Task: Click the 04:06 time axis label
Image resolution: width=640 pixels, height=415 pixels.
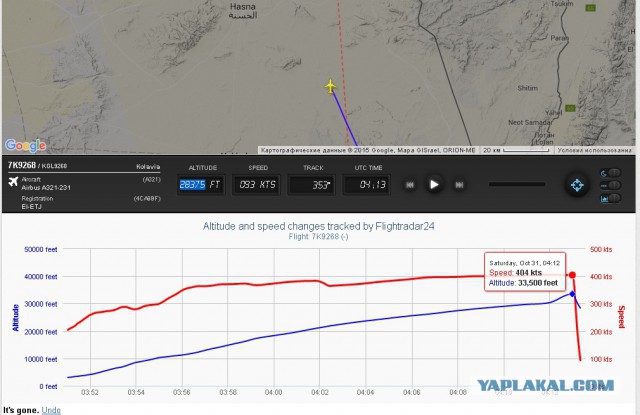Action: [411, 392]
